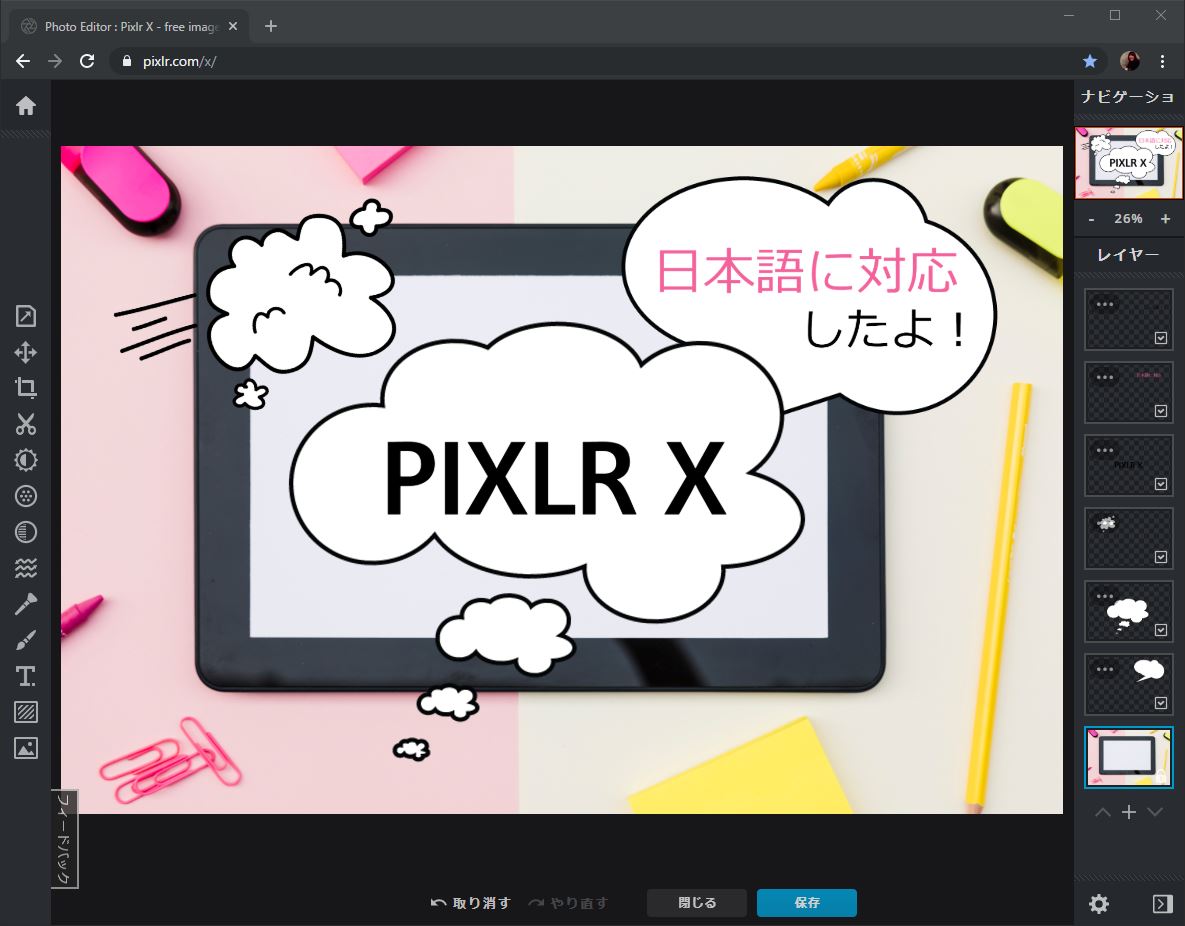Viewport: 1185px width, 926px height.
Task: Open the Properties/resize tool
Action: click(x=26, y=316)
